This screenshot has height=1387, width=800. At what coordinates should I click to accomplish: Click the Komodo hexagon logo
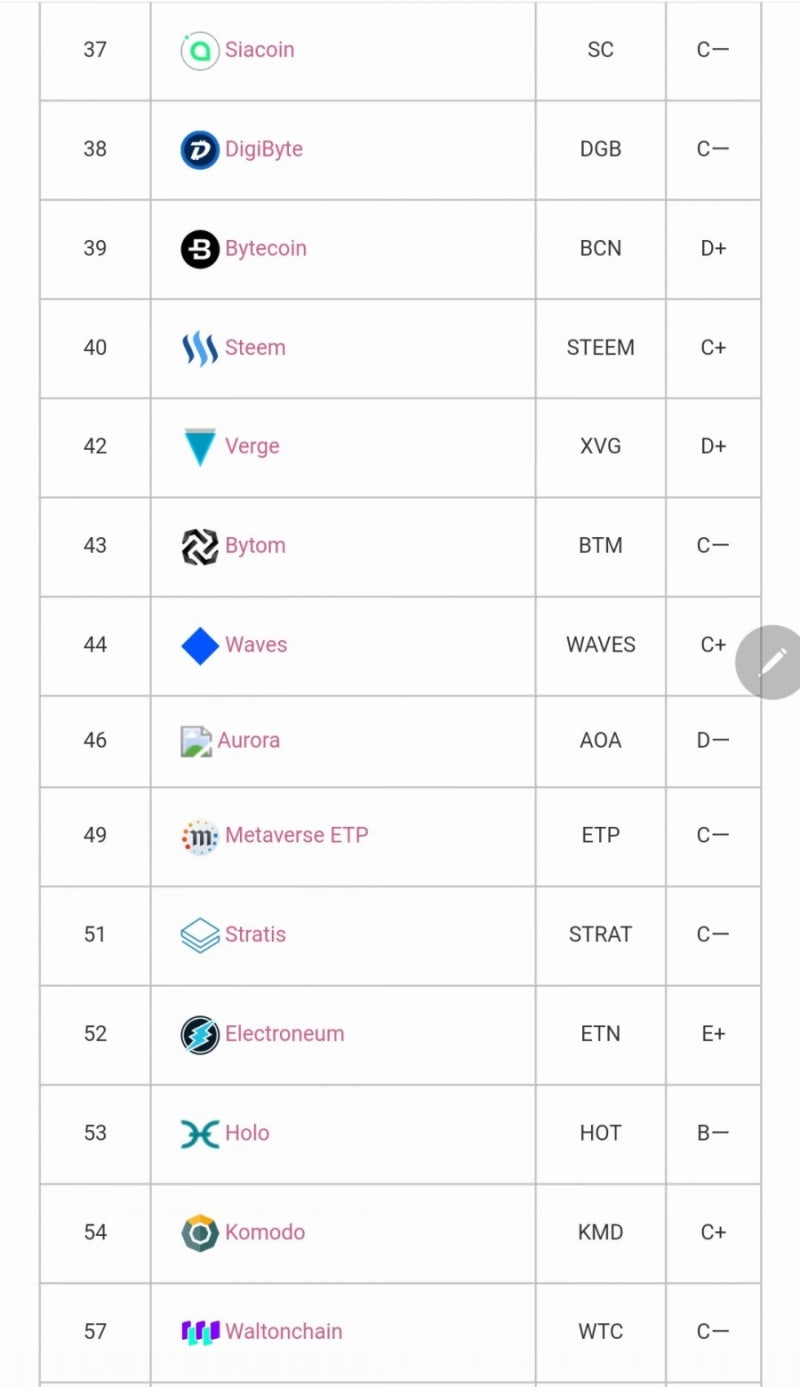pyautogui.click(x=199, y=1232)
